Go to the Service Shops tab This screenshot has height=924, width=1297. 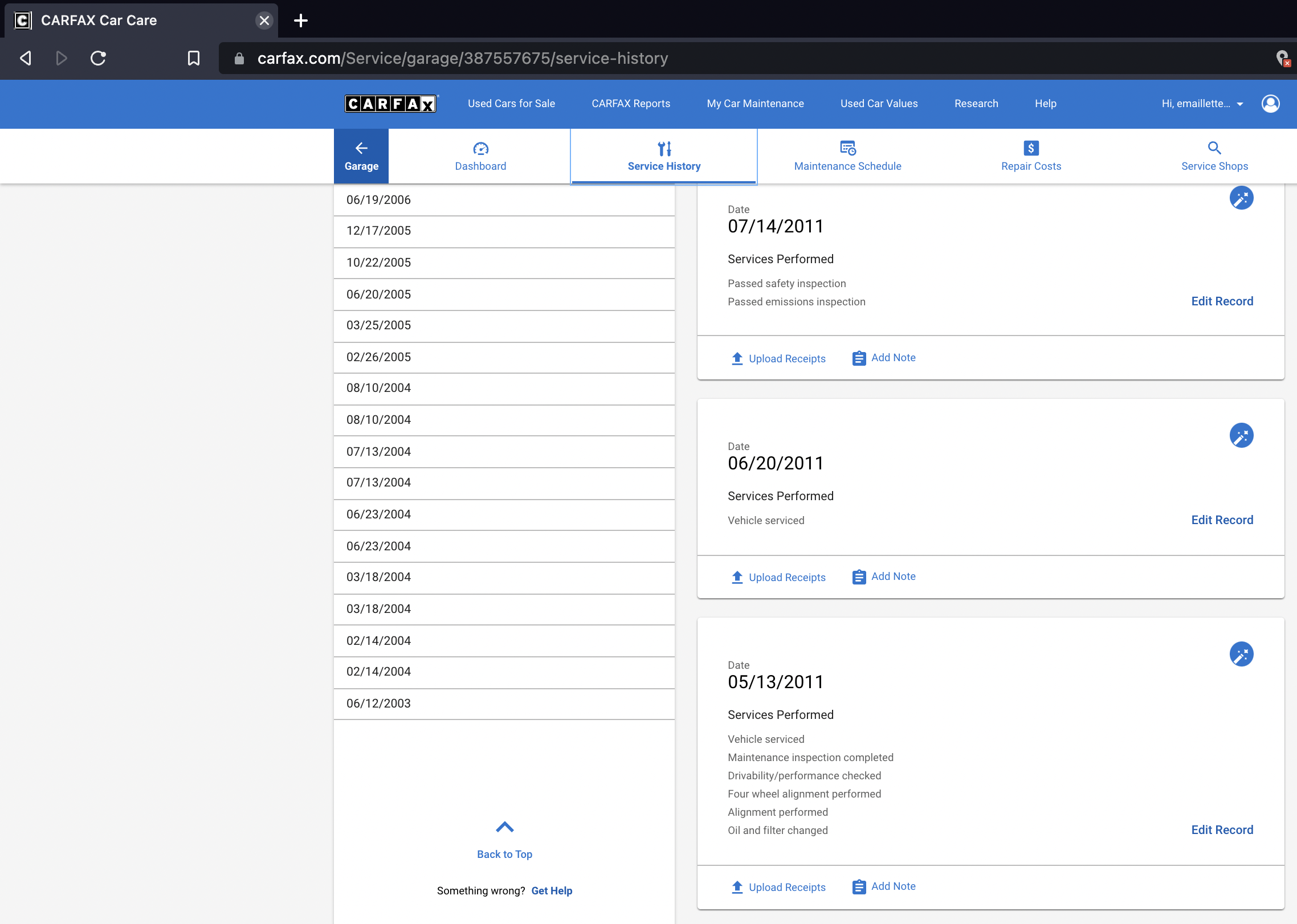(x=1214, y=156)
